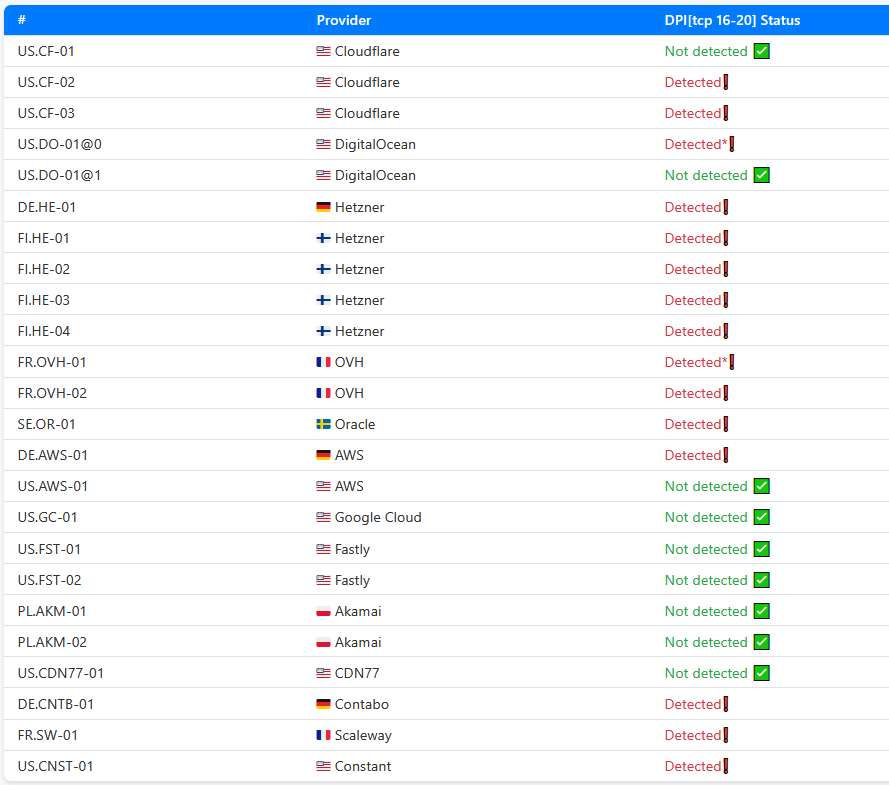Click the French flag in FR.SW-01 row
Image resolution: width=889 pixels, height=785 pixels.
point(323,735)
